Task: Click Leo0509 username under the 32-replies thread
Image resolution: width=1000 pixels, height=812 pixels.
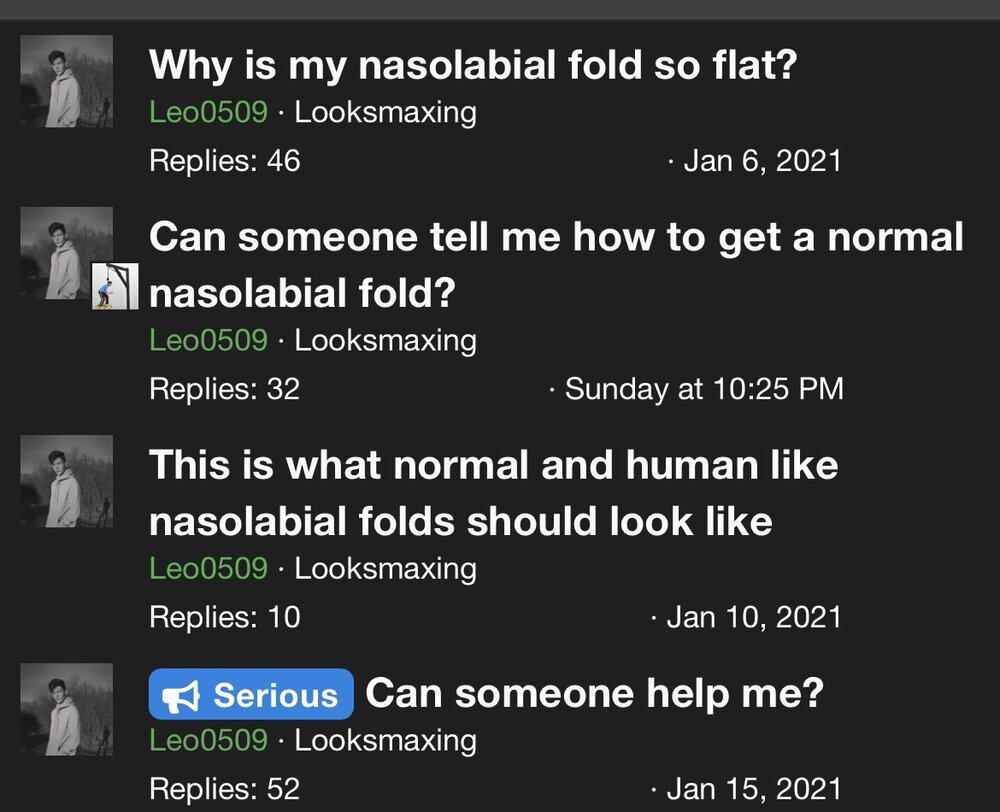Action: (x=209, y=341)
